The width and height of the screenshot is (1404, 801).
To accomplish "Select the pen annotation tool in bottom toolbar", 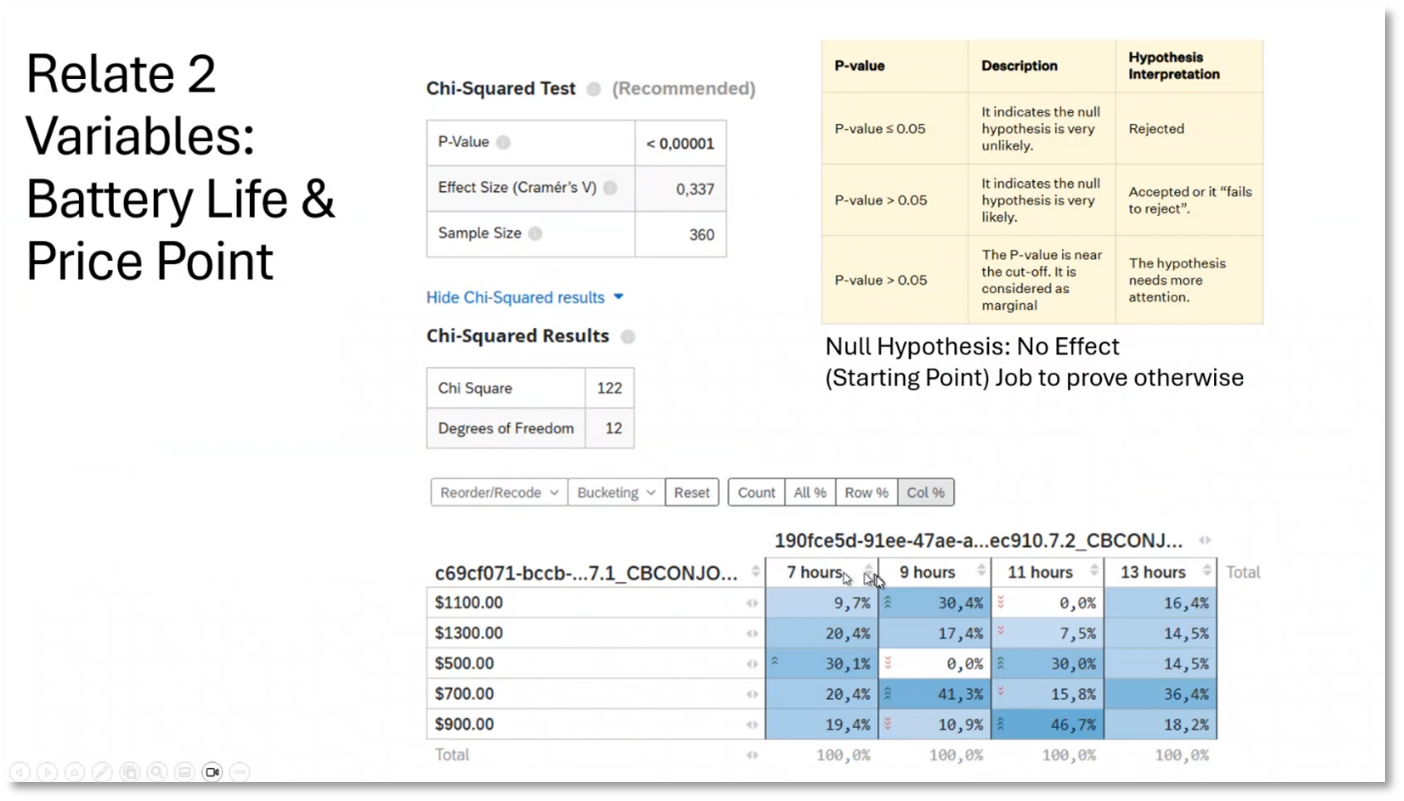I will click(102, 771).
